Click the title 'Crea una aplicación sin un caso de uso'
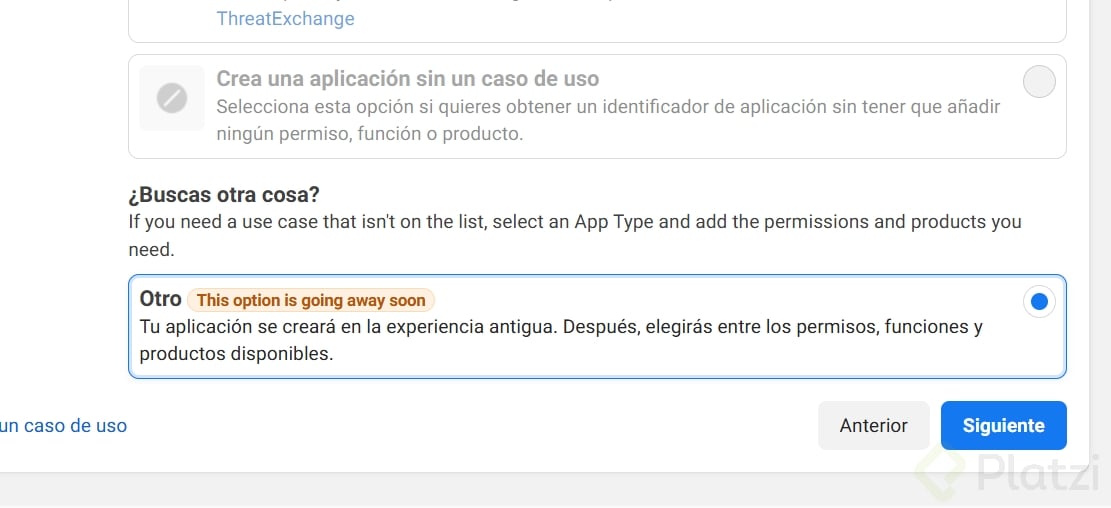This screenshot has height=508, width=1111. tap(407, 79)
